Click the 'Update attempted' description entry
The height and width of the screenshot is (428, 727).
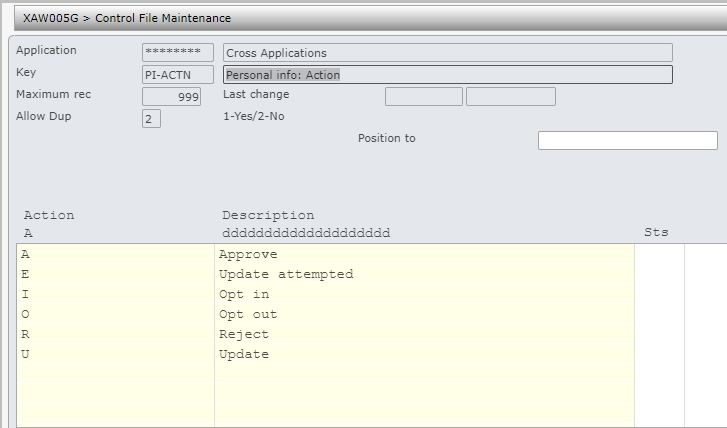(x=286, y=274)
